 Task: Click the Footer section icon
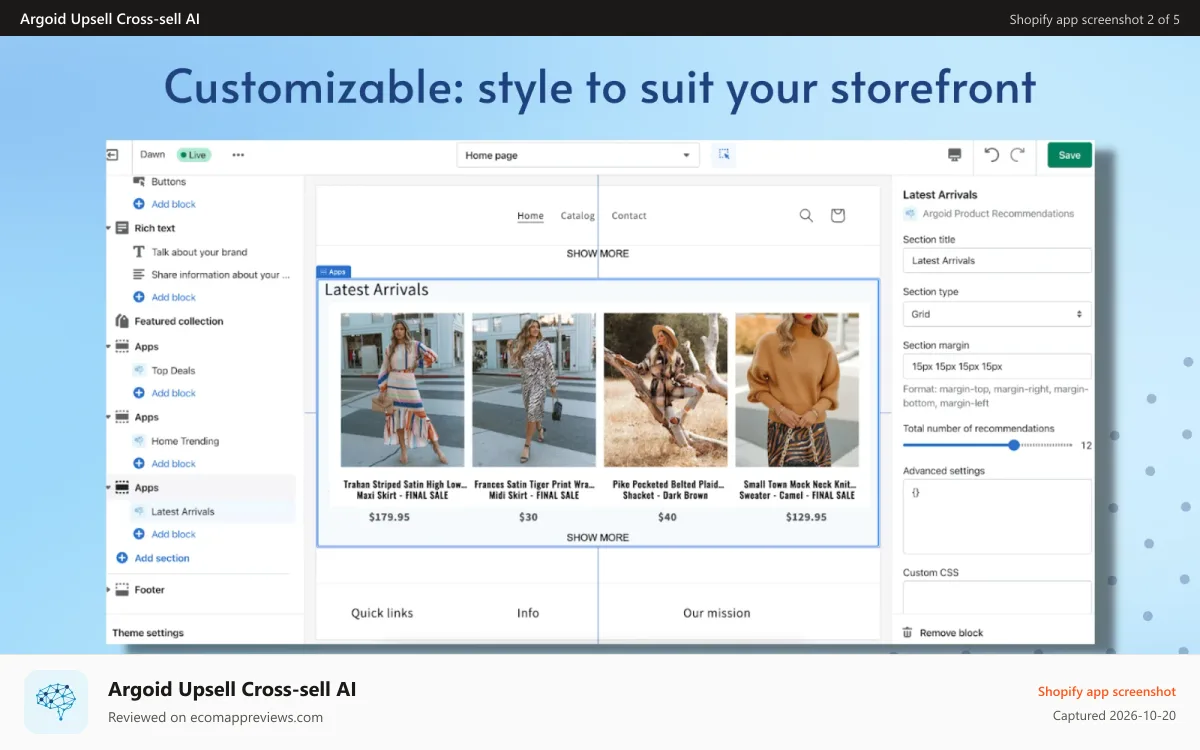pyautogui.click(x=122, y=589)
